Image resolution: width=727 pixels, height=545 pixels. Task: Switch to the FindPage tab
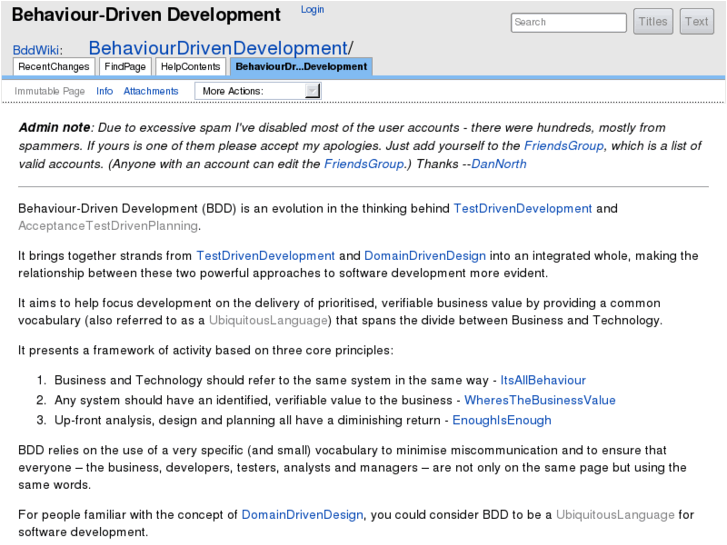pos(125,67)
